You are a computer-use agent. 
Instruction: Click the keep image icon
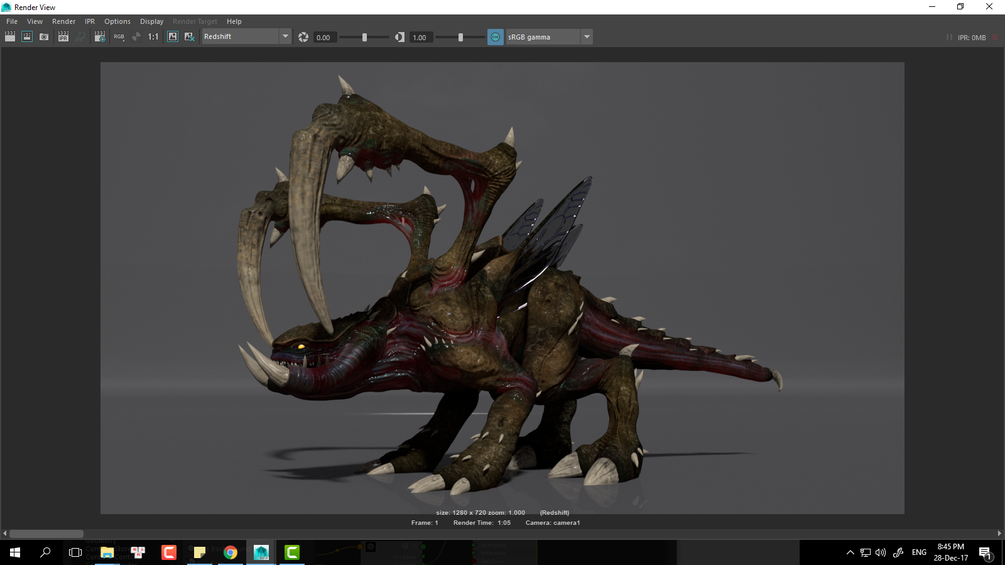point(172,37)
